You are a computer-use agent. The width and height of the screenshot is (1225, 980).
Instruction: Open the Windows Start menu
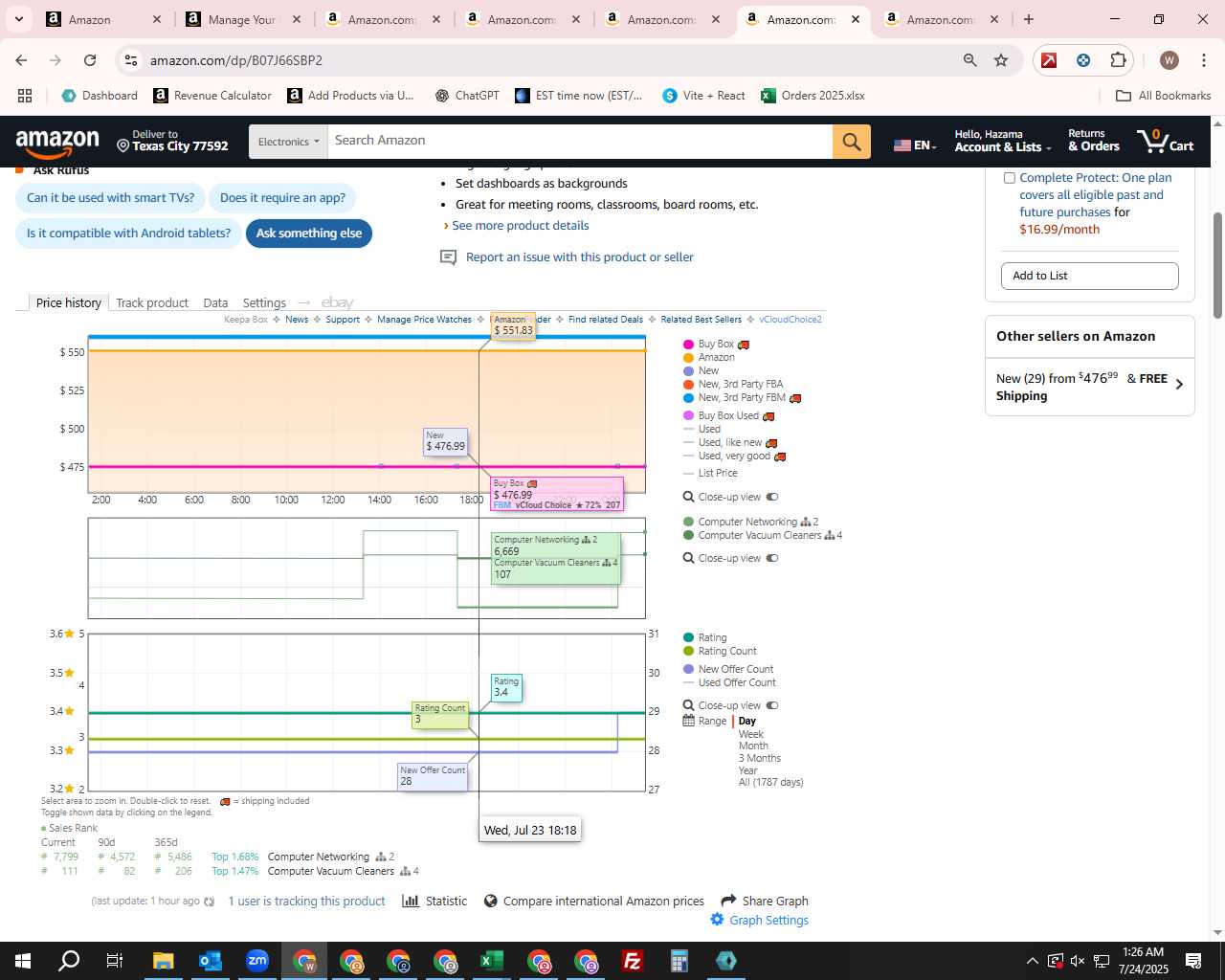pos(23,961)
